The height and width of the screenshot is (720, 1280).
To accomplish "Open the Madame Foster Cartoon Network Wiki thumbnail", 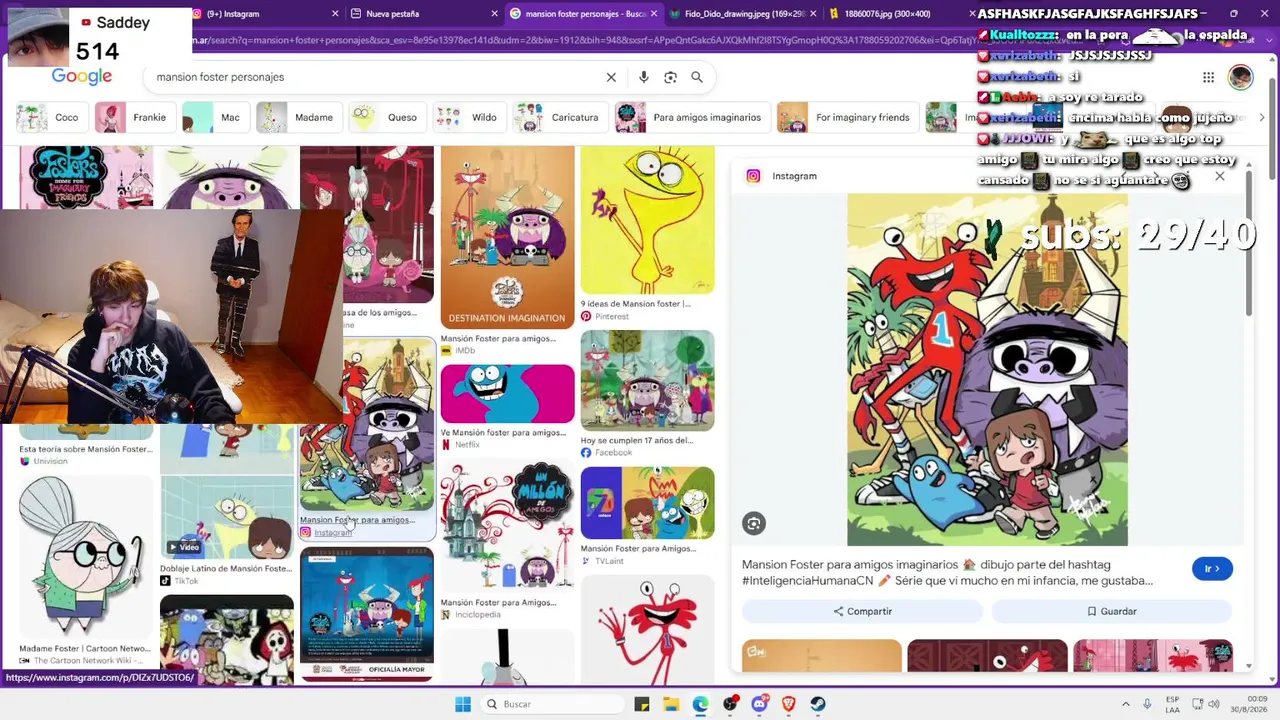I will point(85,557).
